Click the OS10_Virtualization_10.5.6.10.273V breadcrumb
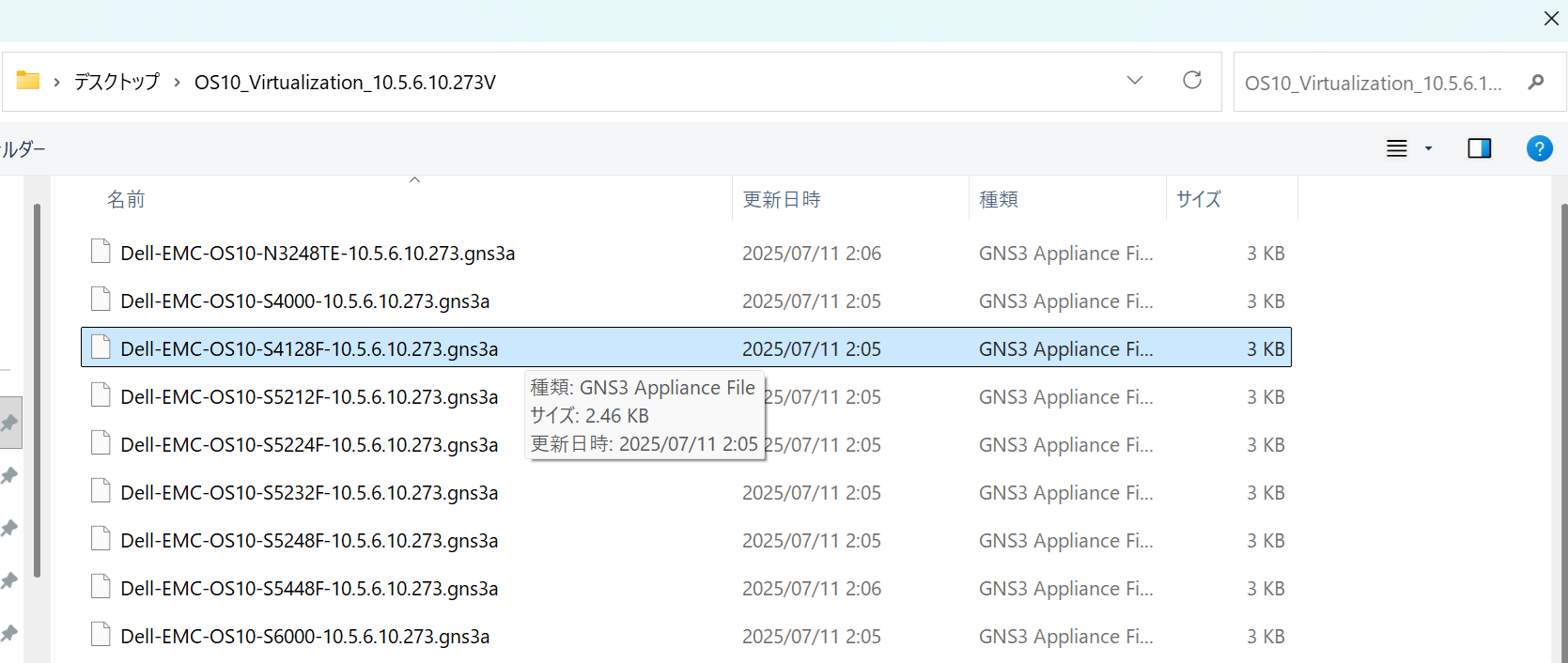Viewport: 1568px width, 663px height. click(345, 83)
